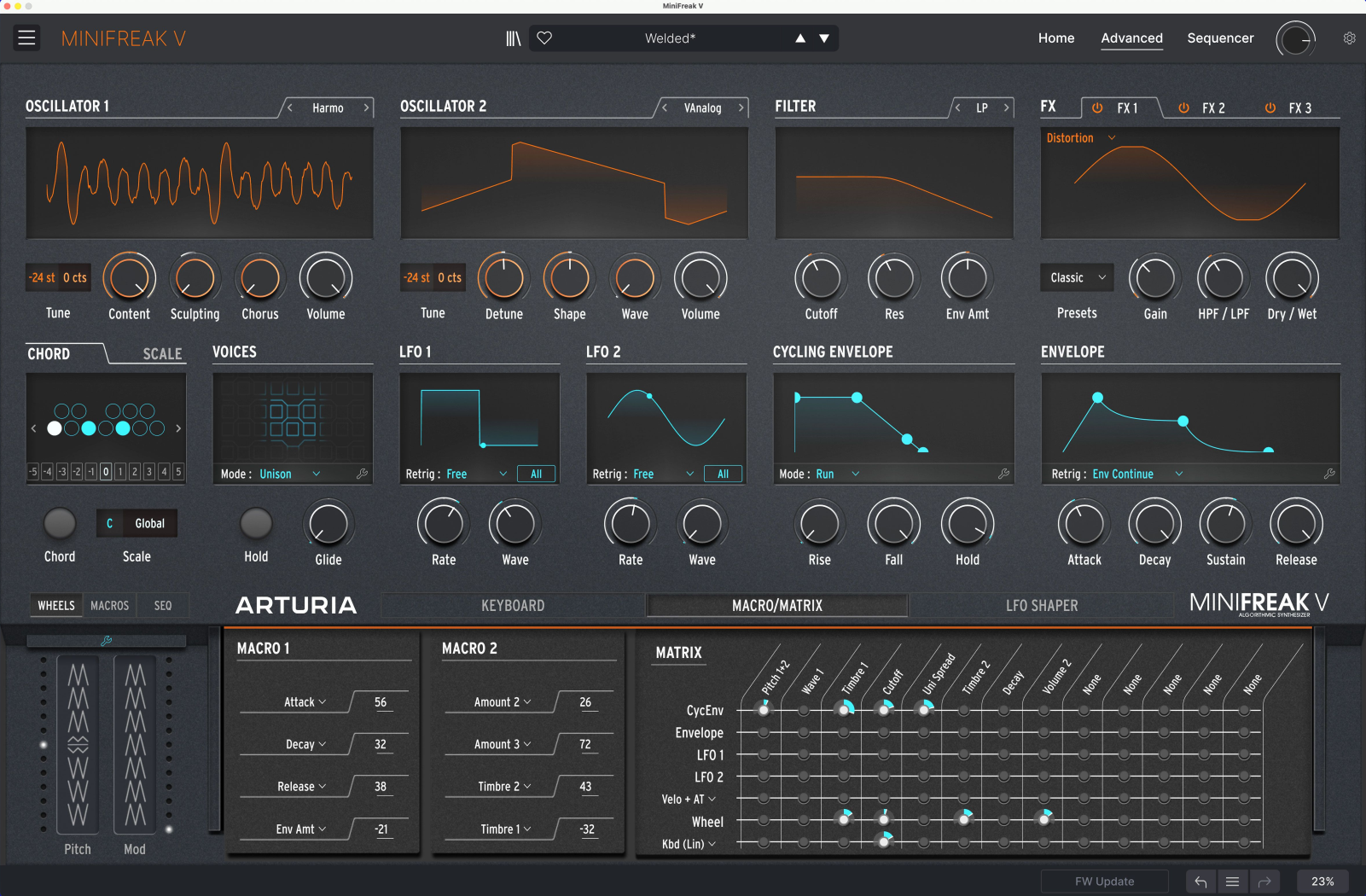Open Cycling Envelope Mode Run dropdown
The height and width of the screenshot is (896, 1366).
837,474
